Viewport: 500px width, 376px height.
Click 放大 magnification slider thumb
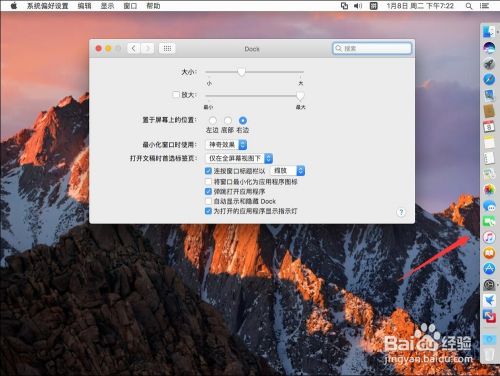(300, 96)
